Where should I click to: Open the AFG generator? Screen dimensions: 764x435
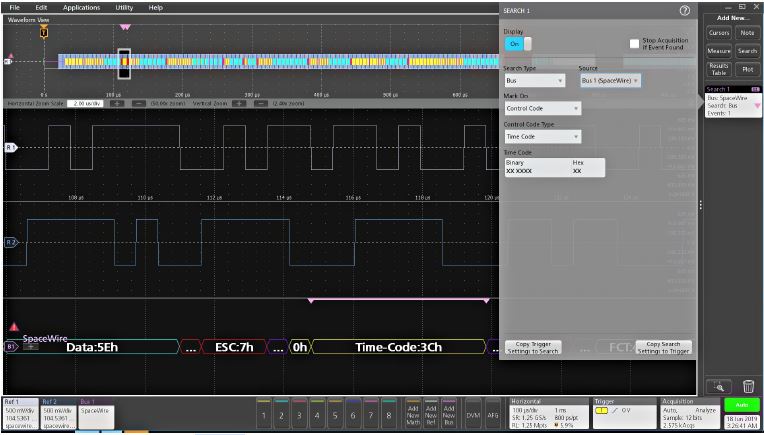click(493, 412)
